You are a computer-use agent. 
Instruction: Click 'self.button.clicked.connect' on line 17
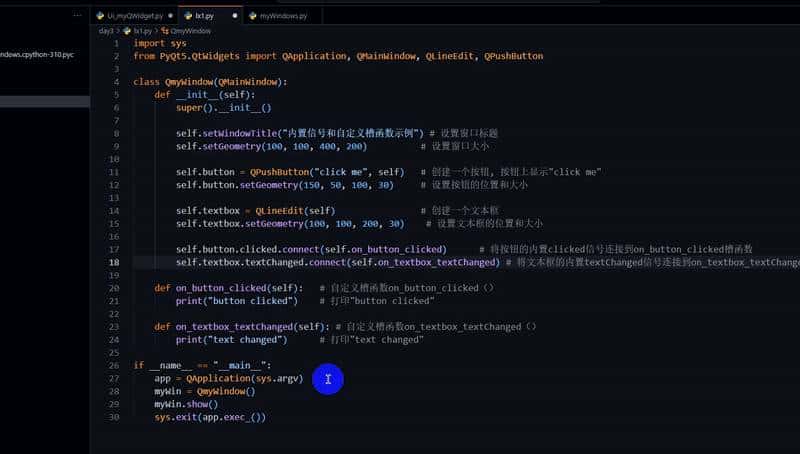point(247,249)
